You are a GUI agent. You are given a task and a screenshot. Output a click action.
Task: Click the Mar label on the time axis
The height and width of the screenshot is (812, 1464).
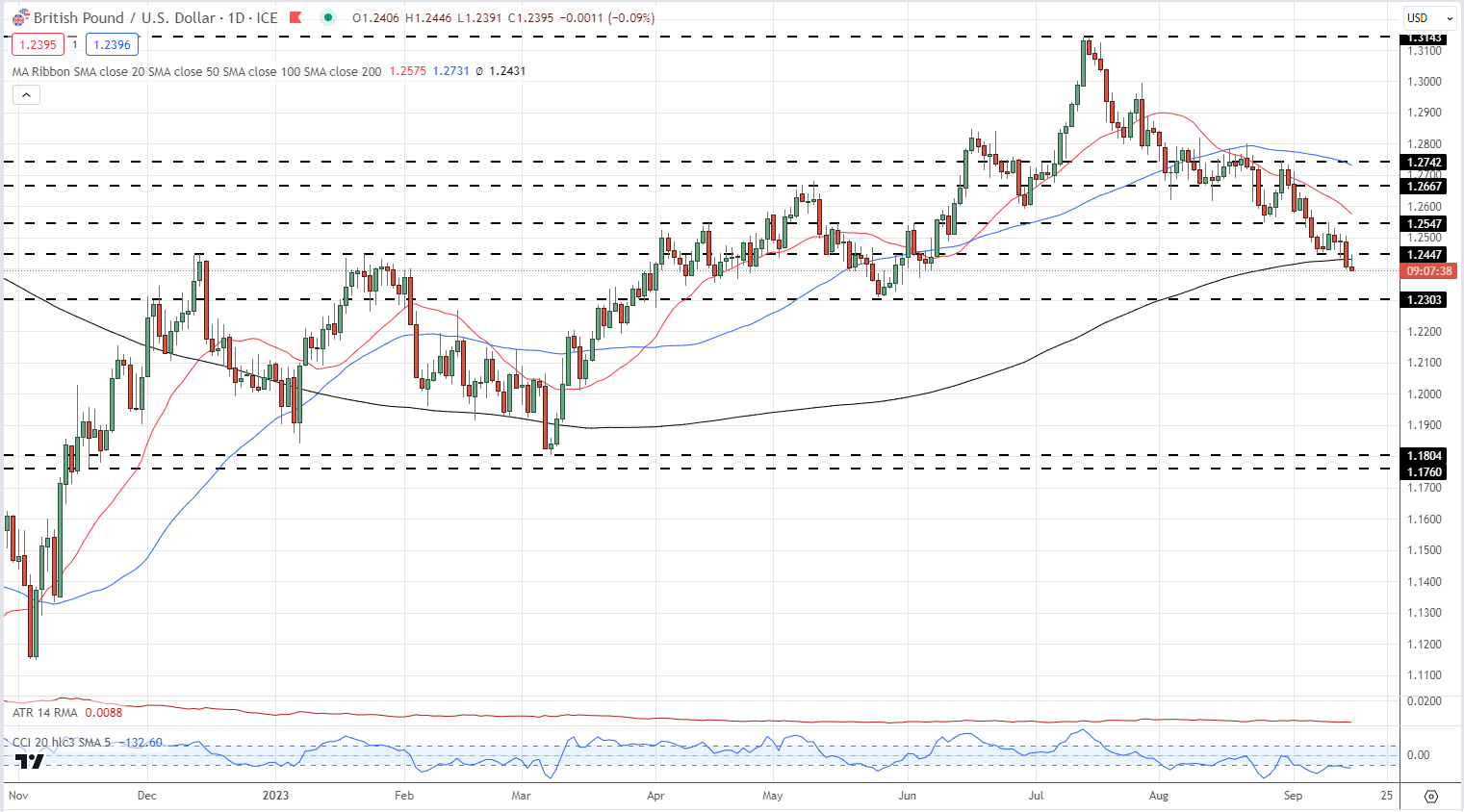point(521,796)
